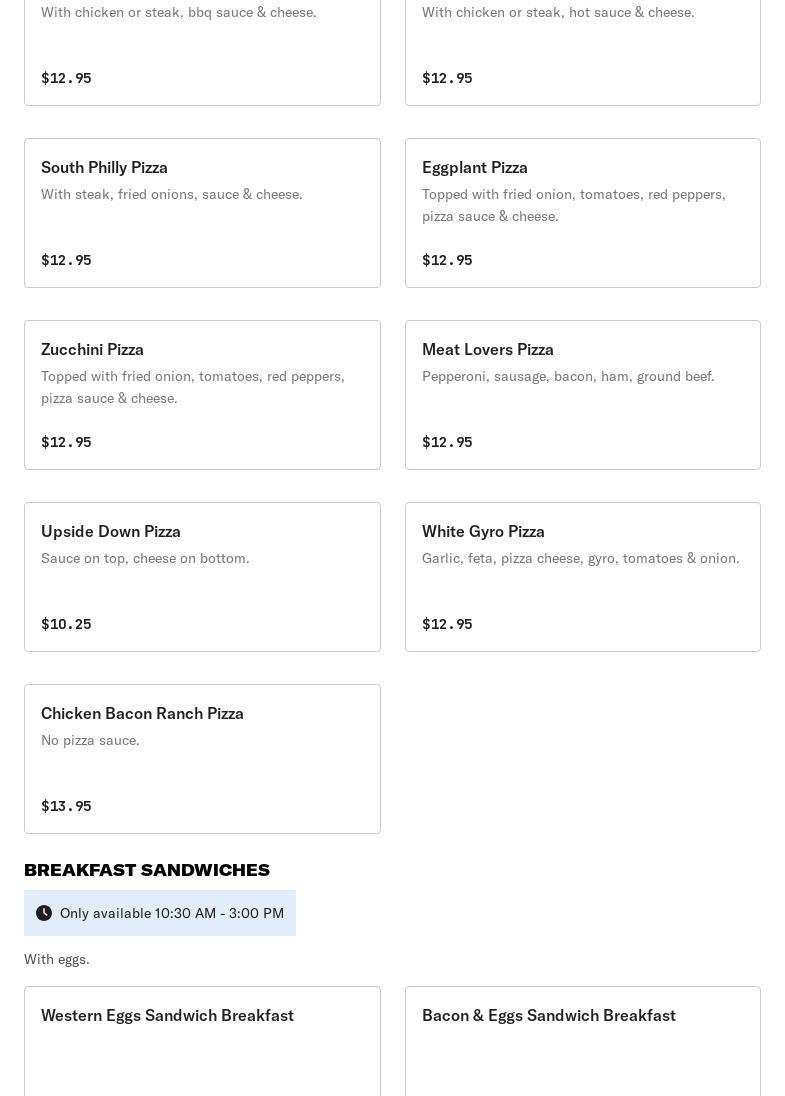The image size is (785, 1096).
Task: Open the South Philly Pizza item
Action: pyautogui.click(x=203, y=213)
